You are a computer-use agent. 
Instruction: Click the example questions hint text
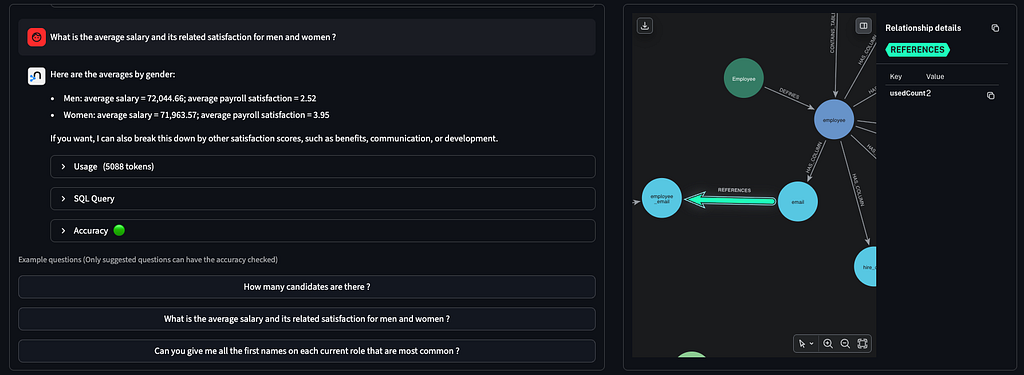148,260
